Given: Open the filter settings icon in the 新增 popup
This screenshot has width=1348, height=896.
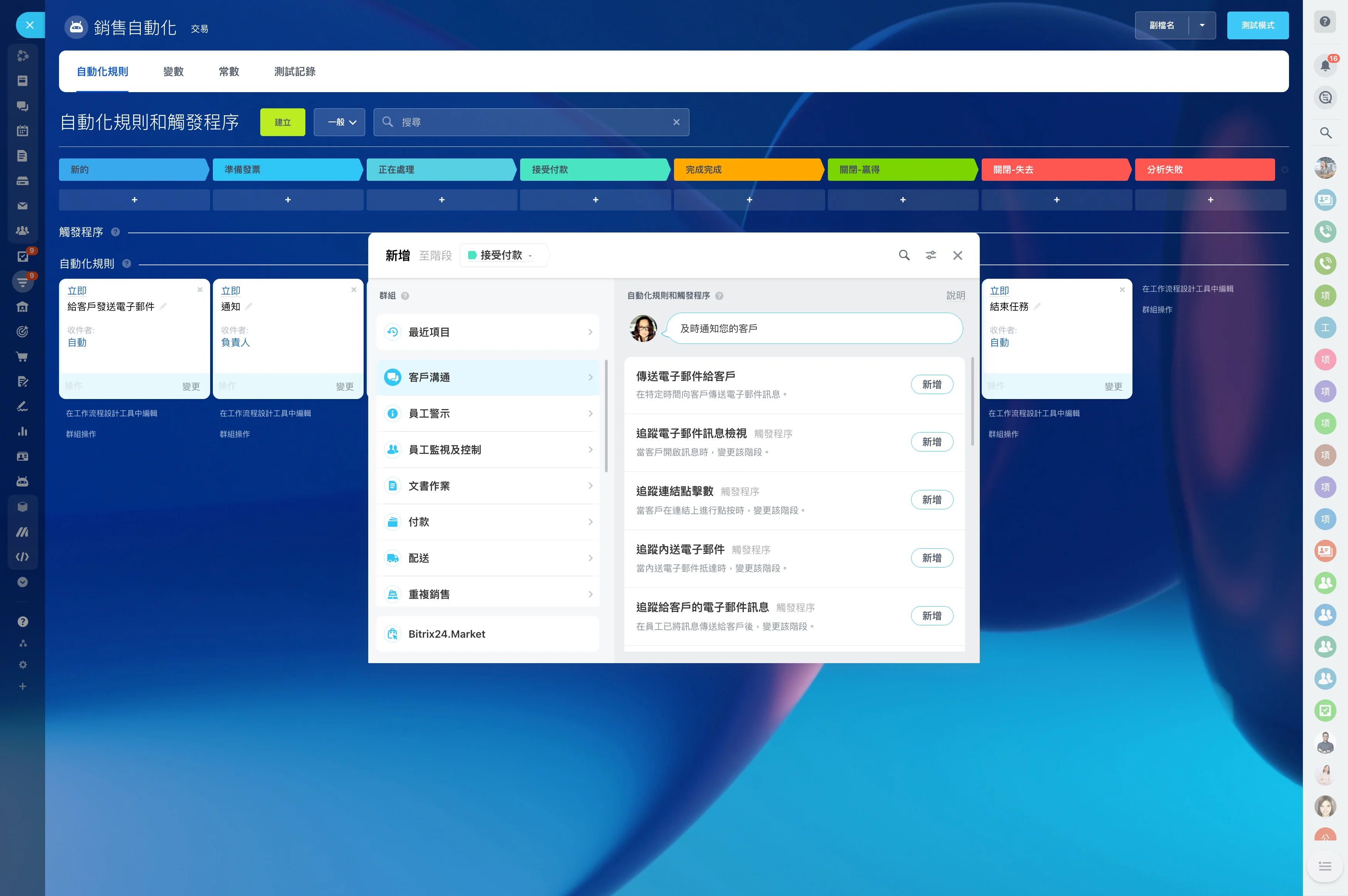Looking at the screenshot, I should (x=930, y=255).
